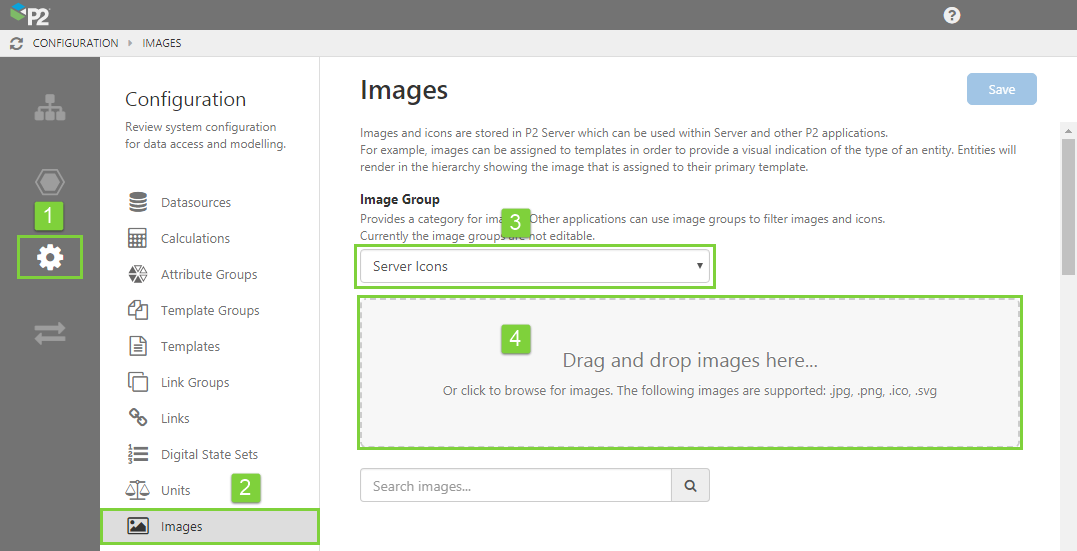Click the refresh icon beside Configuration breadcrumb
This screenshot has width=1077, height=551.
pyautogui.click(x=16, y=44)
